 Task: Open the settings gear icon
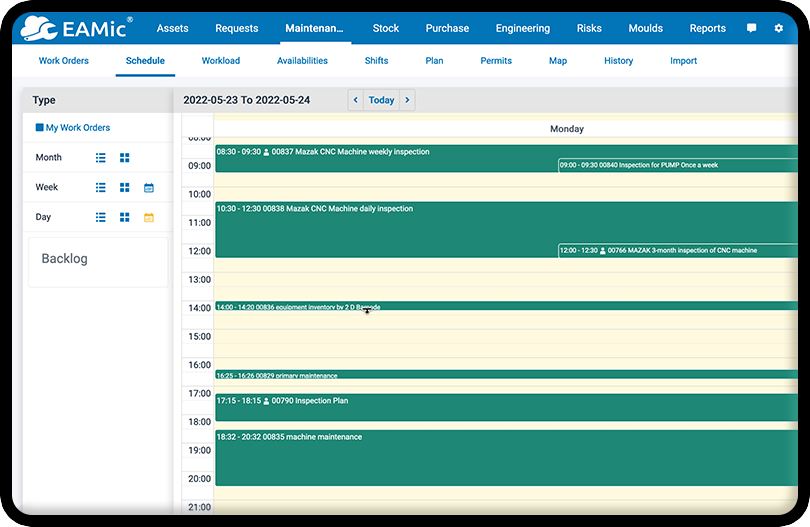[779, 28]
